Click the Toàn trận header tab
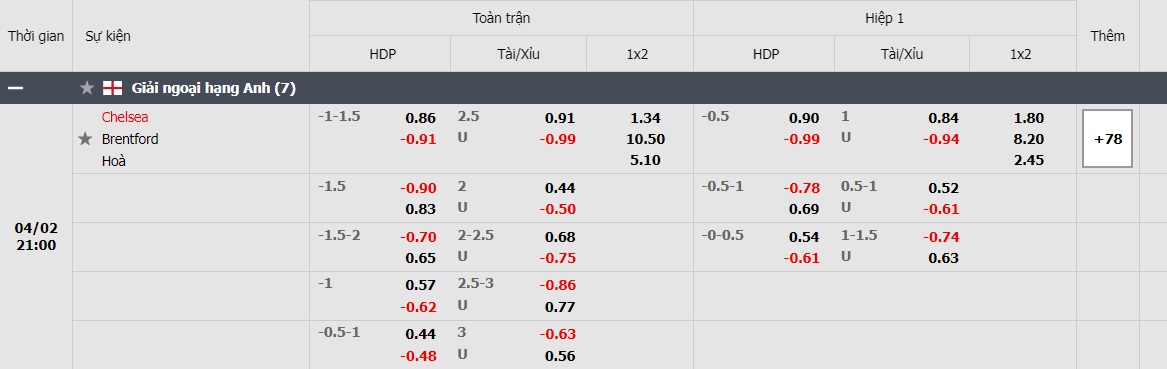The image size is (1167, 369). pyautogui.click(x=501, y=18)
